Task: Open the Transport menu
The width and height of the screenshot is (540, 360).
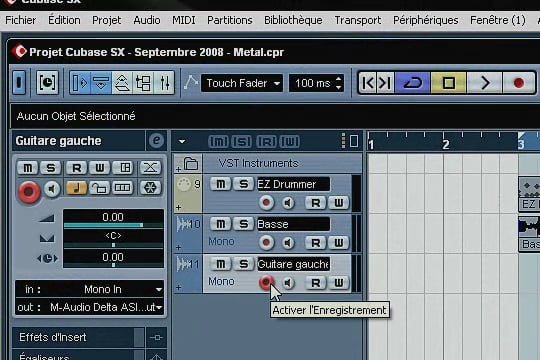Action: (358, 20)
